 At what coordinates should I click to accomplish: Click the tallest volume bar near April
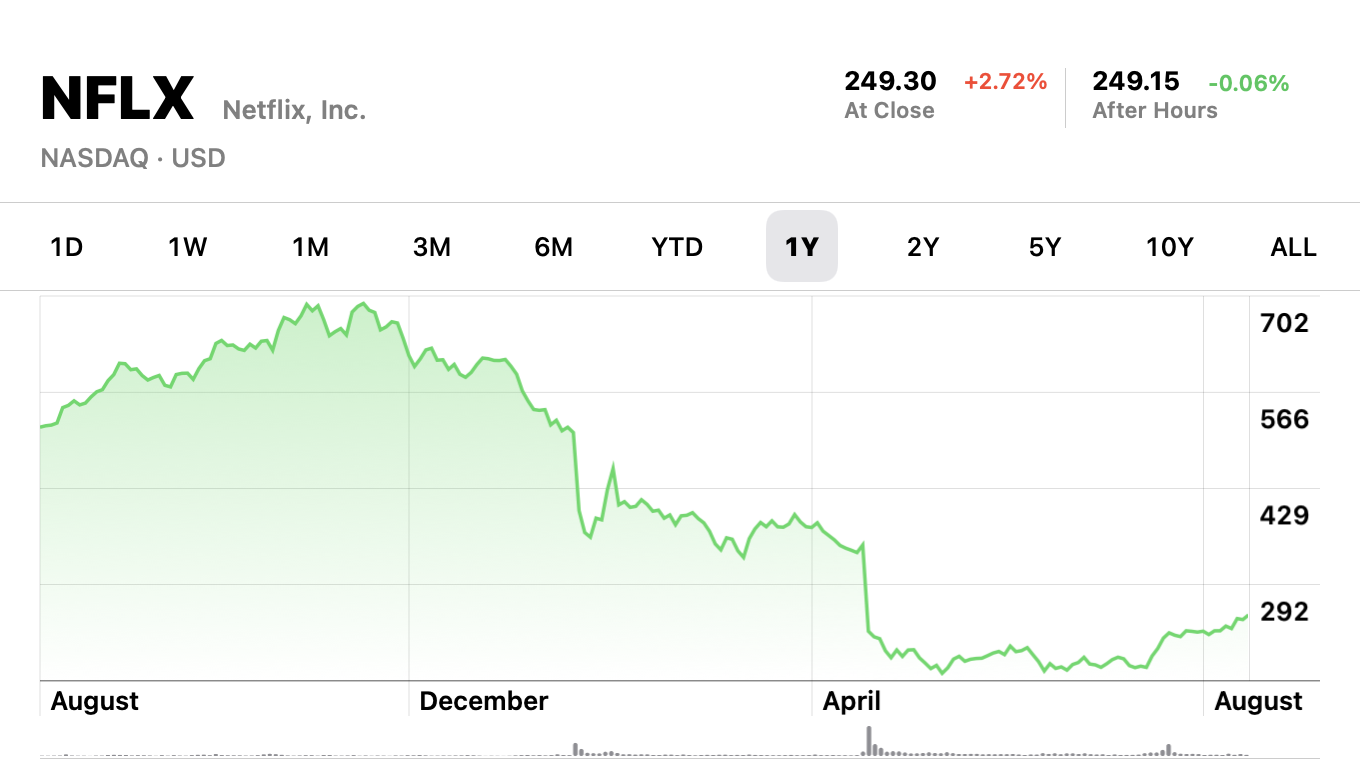click(x=869, y=741)
